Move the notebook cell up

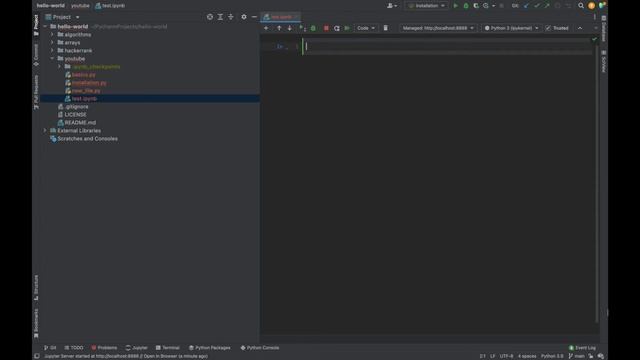tap(279, 28)
